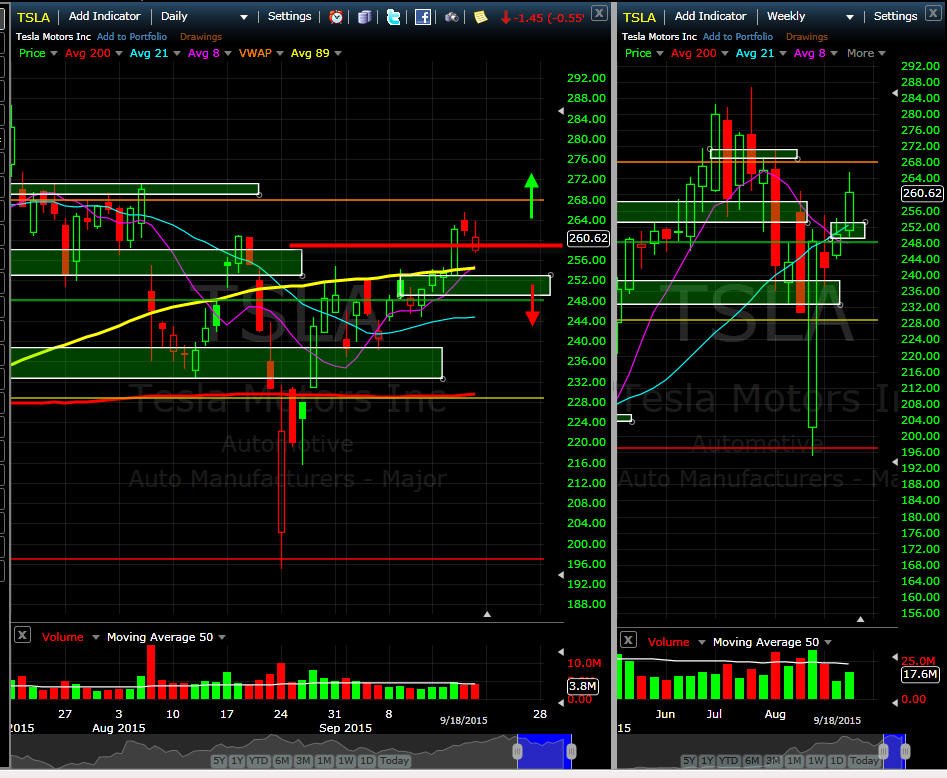Select the 1M range in the Daily chart

(x=324, y=760)
